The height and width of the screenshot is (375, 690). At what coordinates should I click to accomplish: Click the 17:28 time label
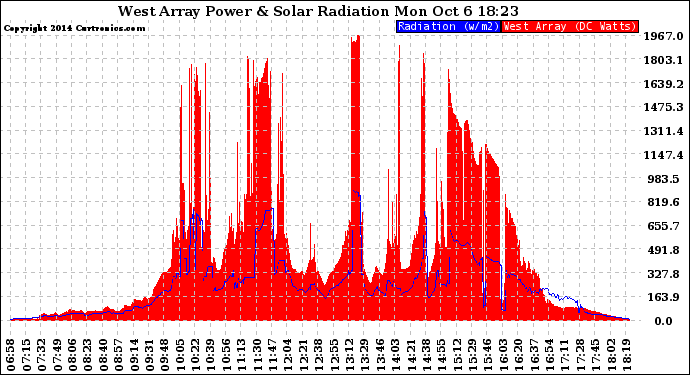point(580,355)
